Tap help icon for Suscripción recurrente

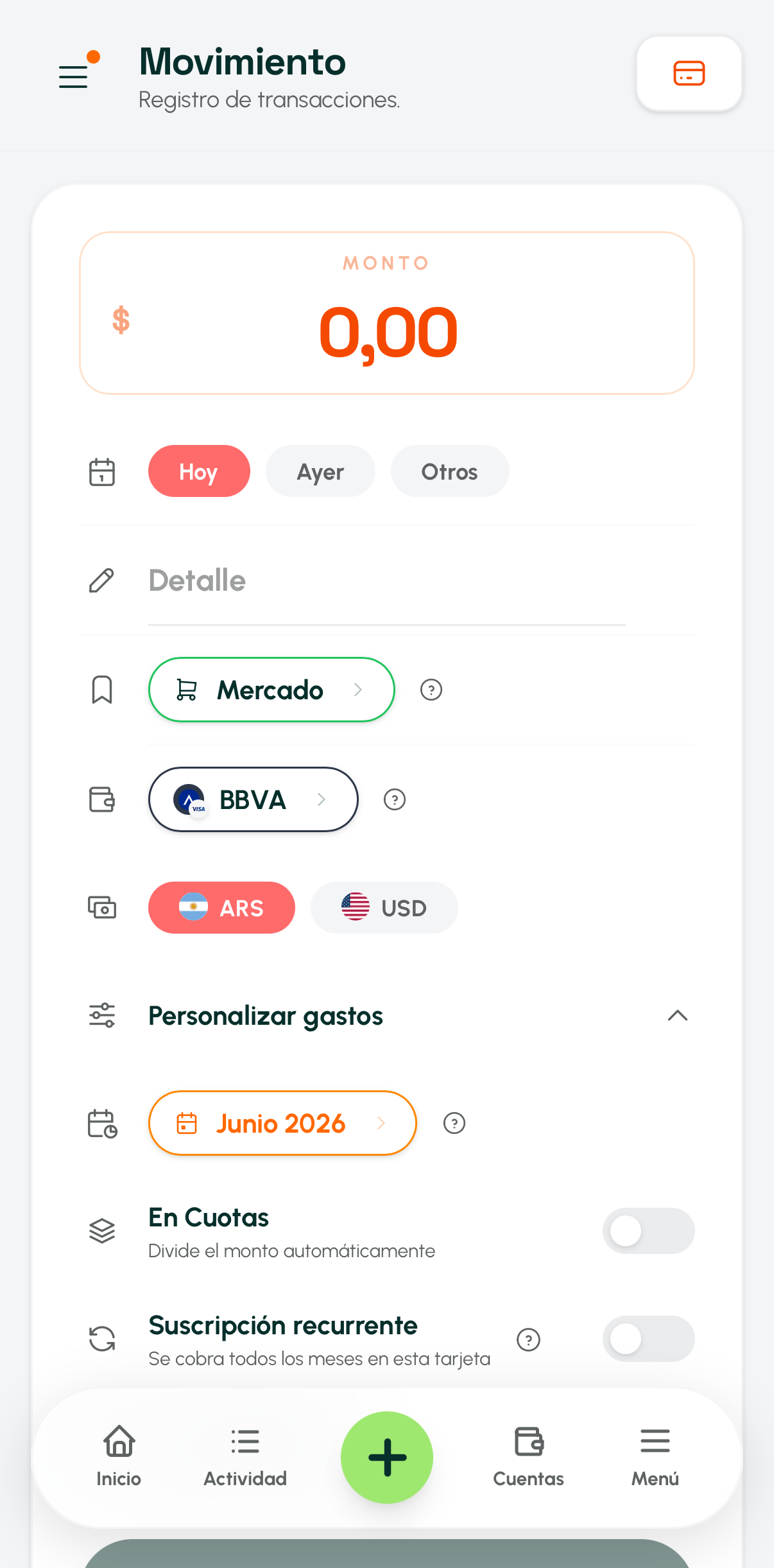528,1340
